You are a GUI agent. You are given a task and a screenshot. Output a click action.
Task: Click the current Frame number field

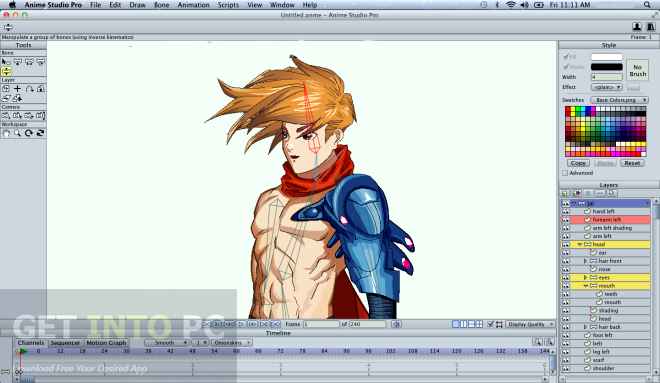[321, 324]
